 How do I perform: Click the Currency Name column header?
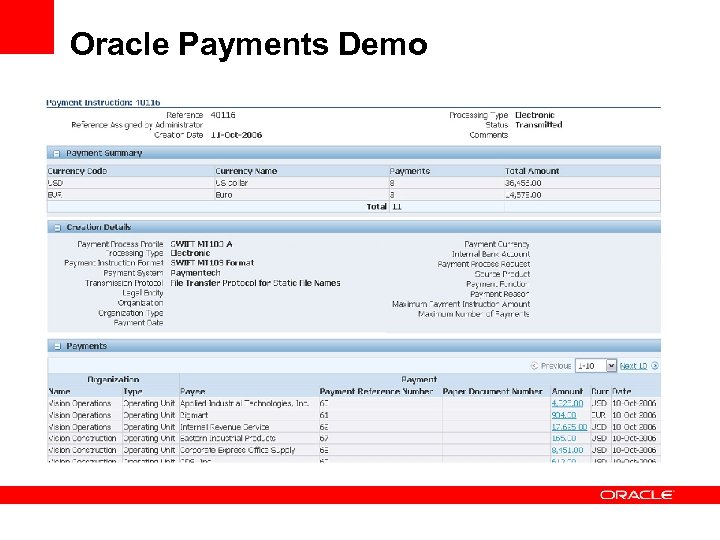246,171
